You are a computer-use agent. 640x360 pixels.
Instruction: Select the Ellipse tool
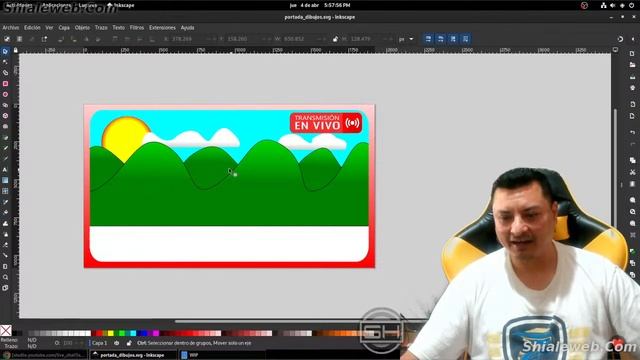(x=5, y=94)
